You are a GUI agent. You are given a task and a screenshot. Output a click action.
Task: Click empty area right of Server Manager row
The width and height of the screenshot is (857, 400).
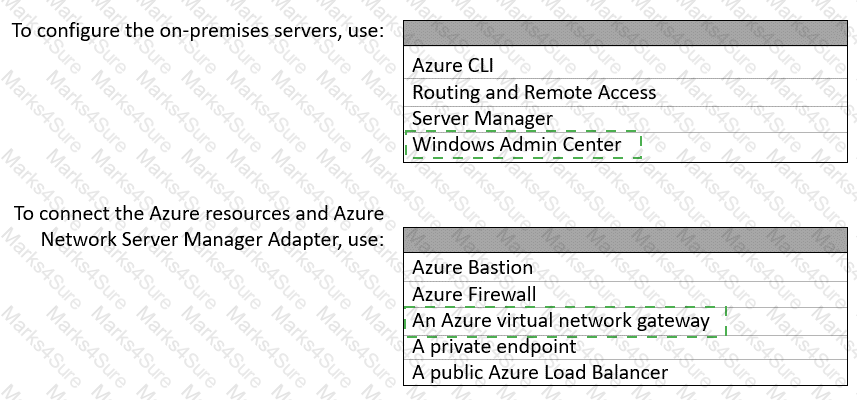coord(700,119)
